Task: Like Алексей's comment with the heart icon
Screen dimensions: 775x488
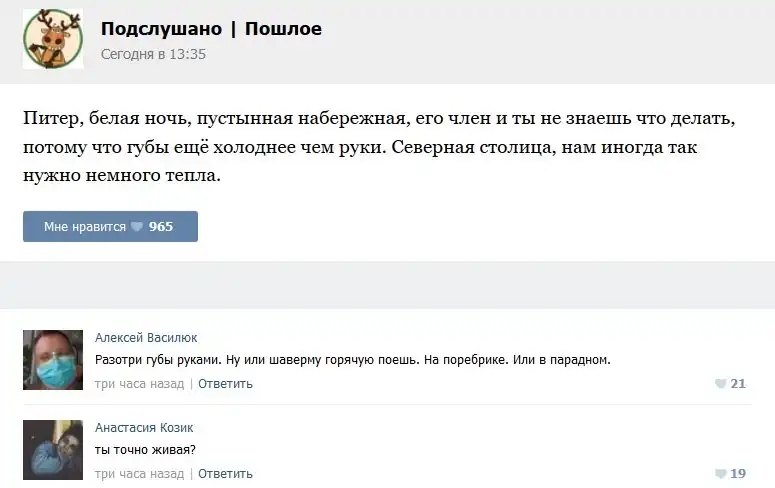Action: pos(720,384)
